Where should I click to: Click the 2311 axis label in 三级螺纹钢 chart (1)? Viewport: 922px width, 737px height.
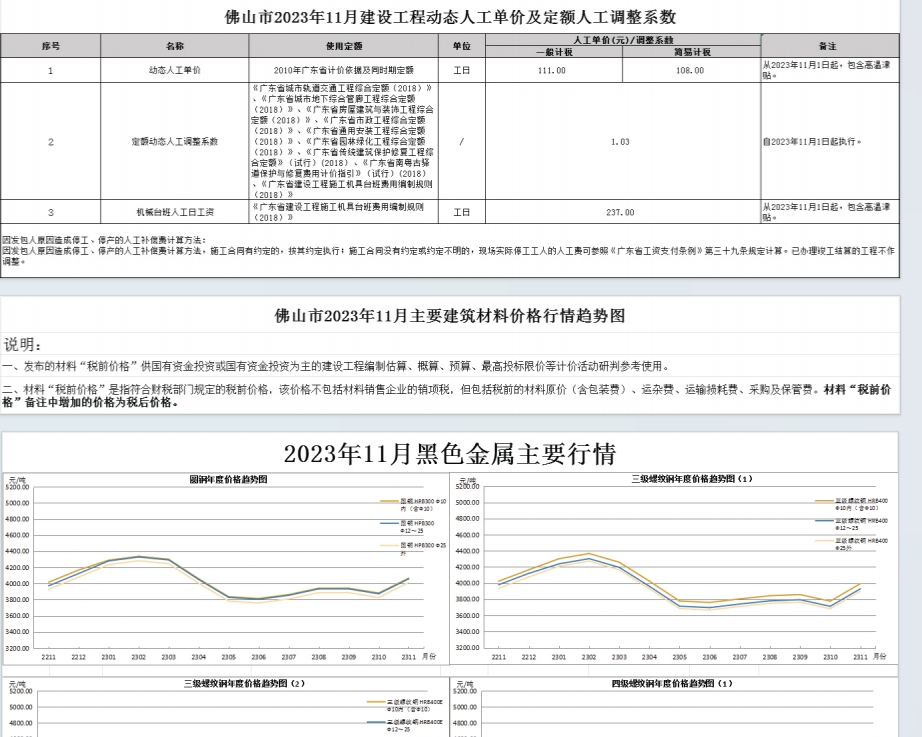tap(860, 657)
